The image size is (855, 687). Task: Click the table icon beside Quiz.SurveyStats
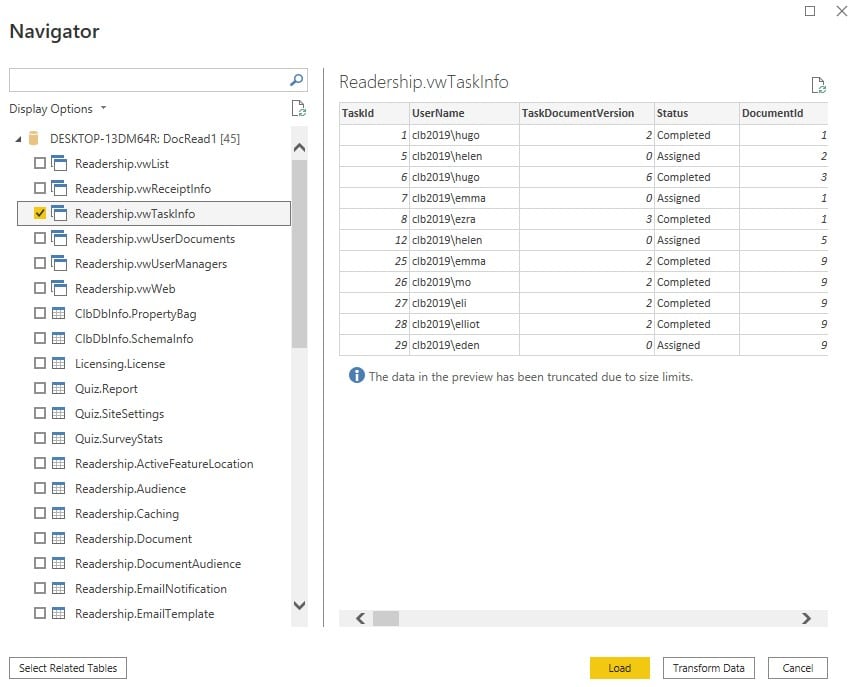point(60,438)
